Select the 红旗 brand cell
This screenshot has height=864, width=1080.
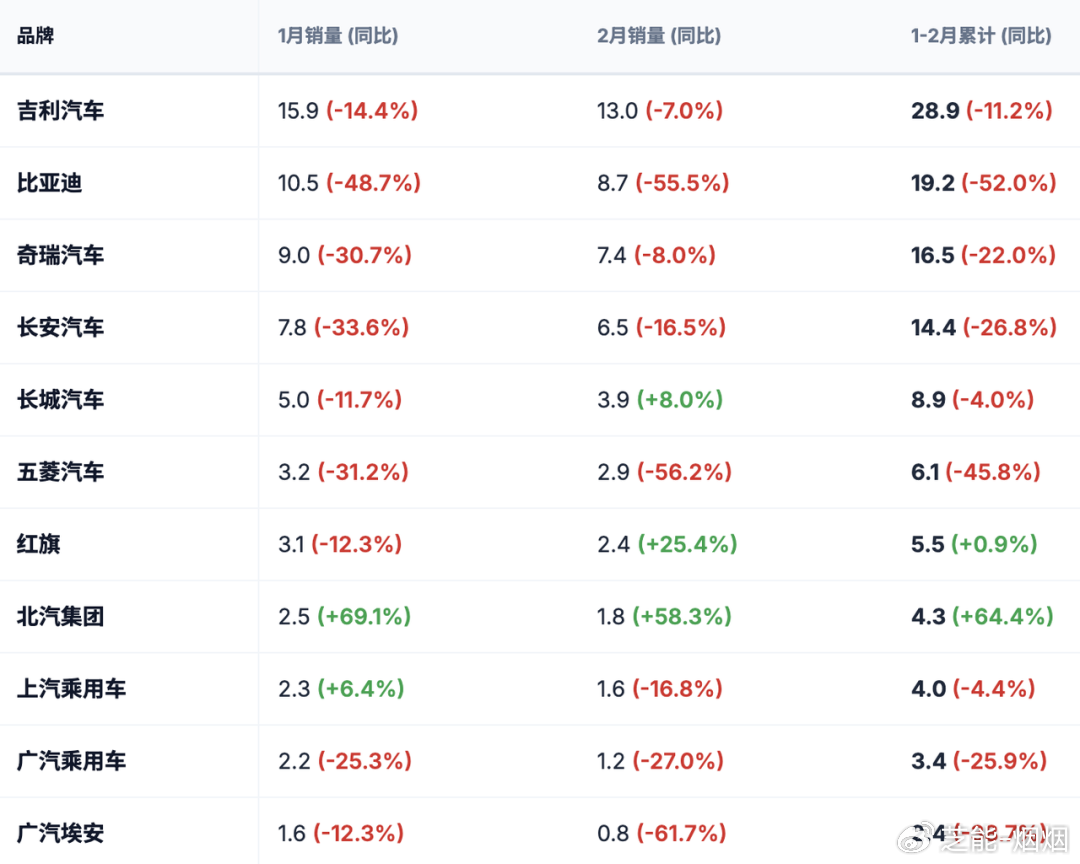coord(39,544)
